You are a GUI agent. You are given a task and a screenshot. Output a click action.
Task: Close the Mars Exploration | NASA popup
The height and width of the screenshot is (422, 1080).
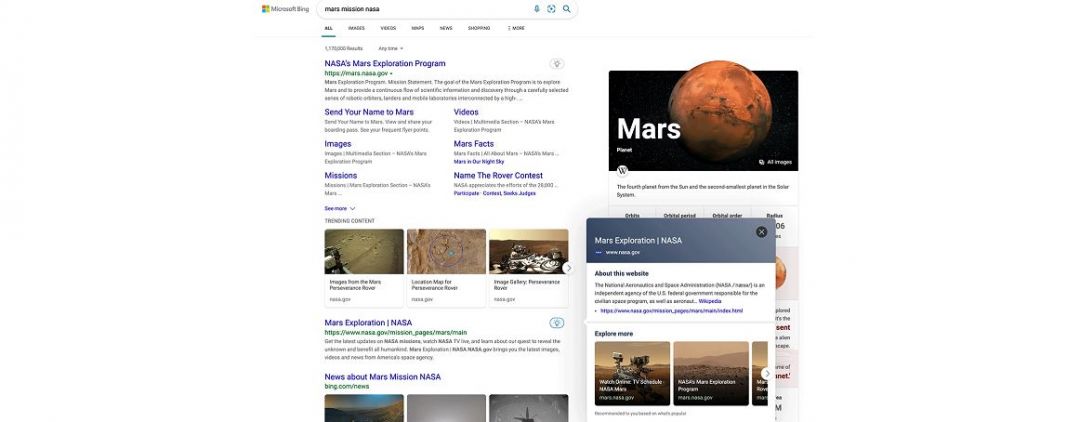[x=761, y=232]
